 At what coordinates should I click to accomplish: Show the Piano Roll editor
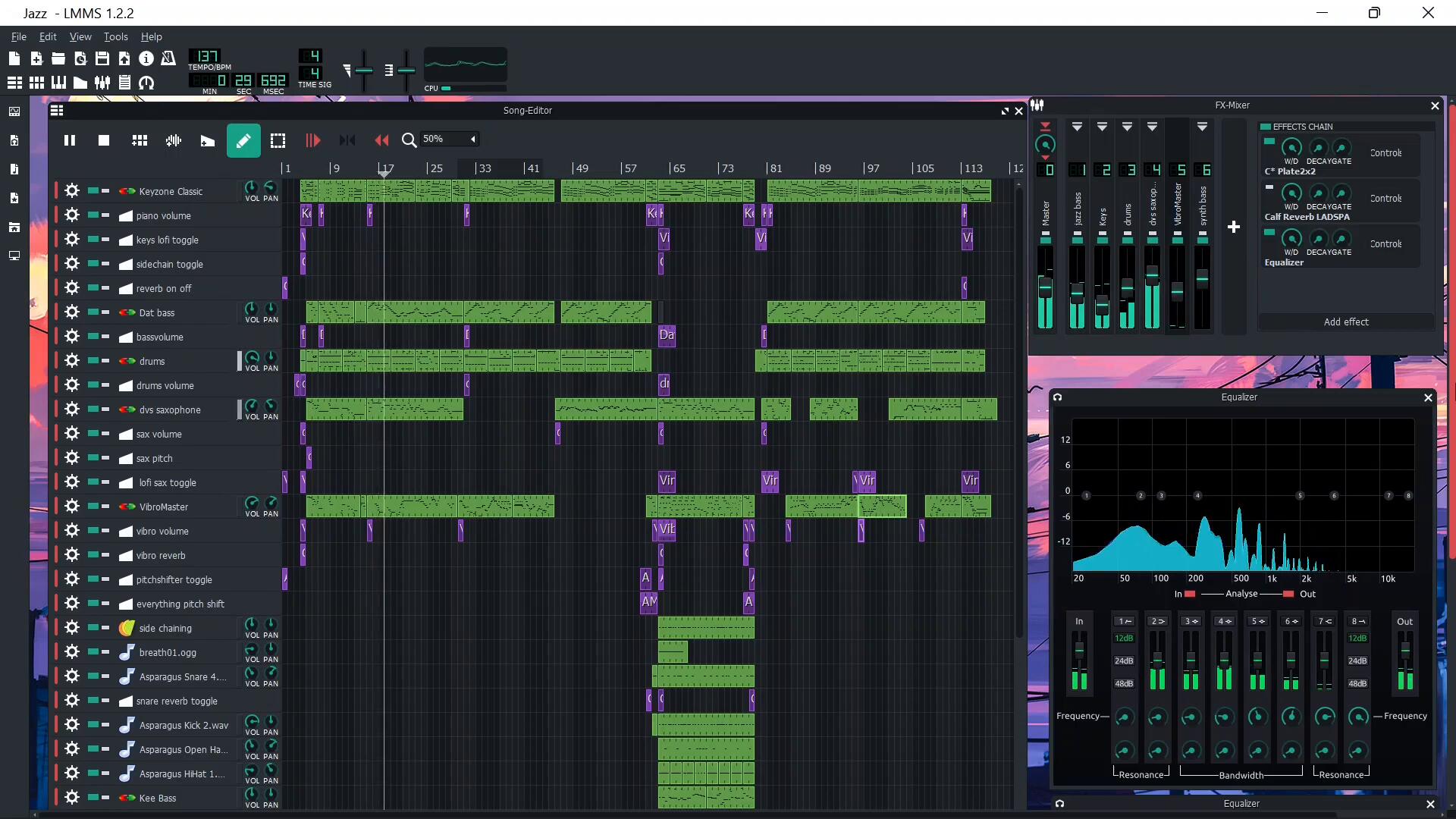coord(58,83)
